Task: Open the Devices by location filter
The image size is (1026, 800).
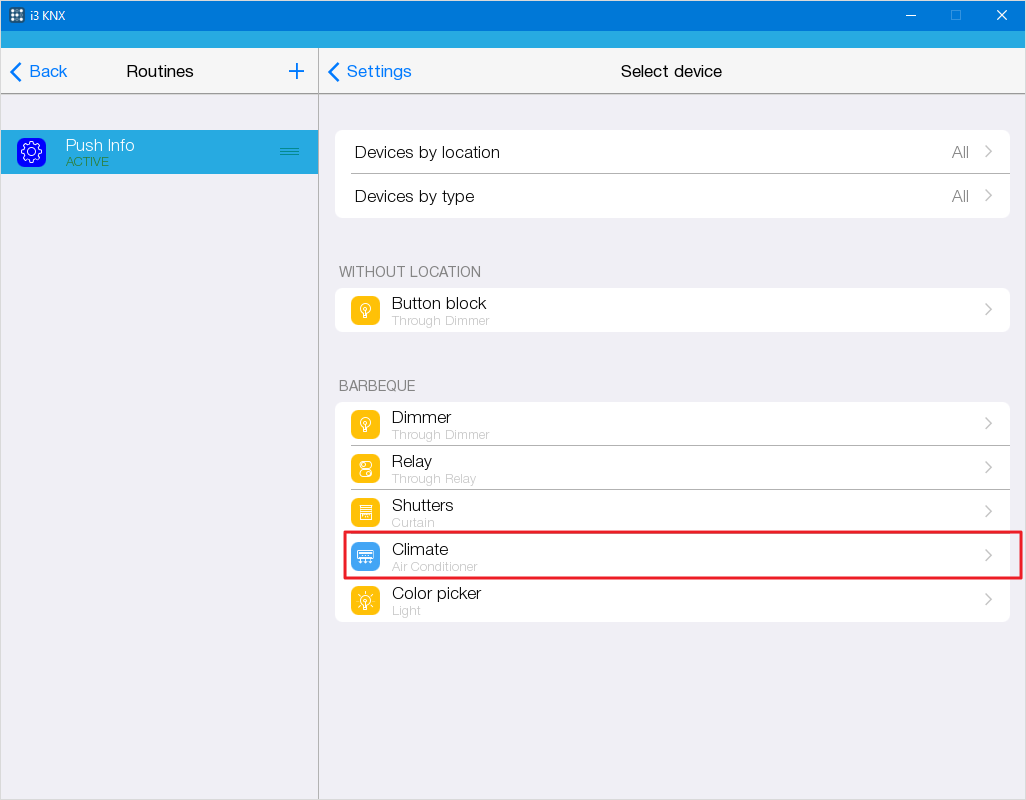Action: tap(672, 152)
